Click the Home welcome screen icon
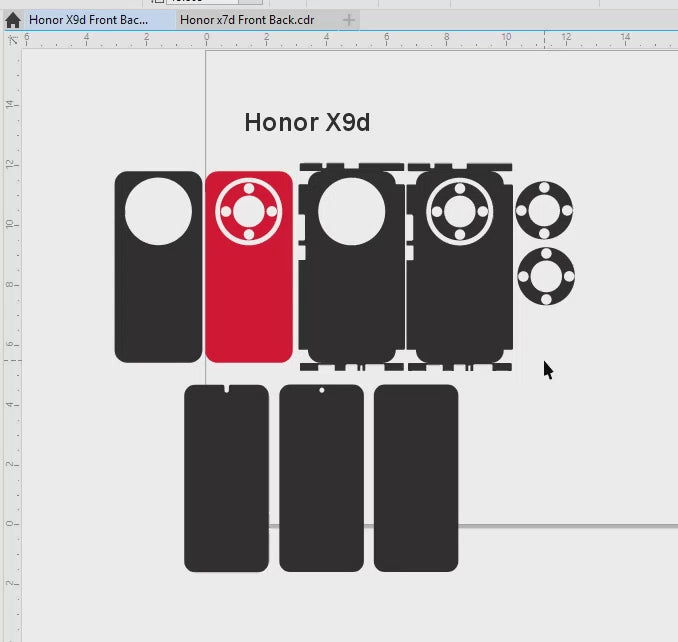 click(x=13, y=20)
